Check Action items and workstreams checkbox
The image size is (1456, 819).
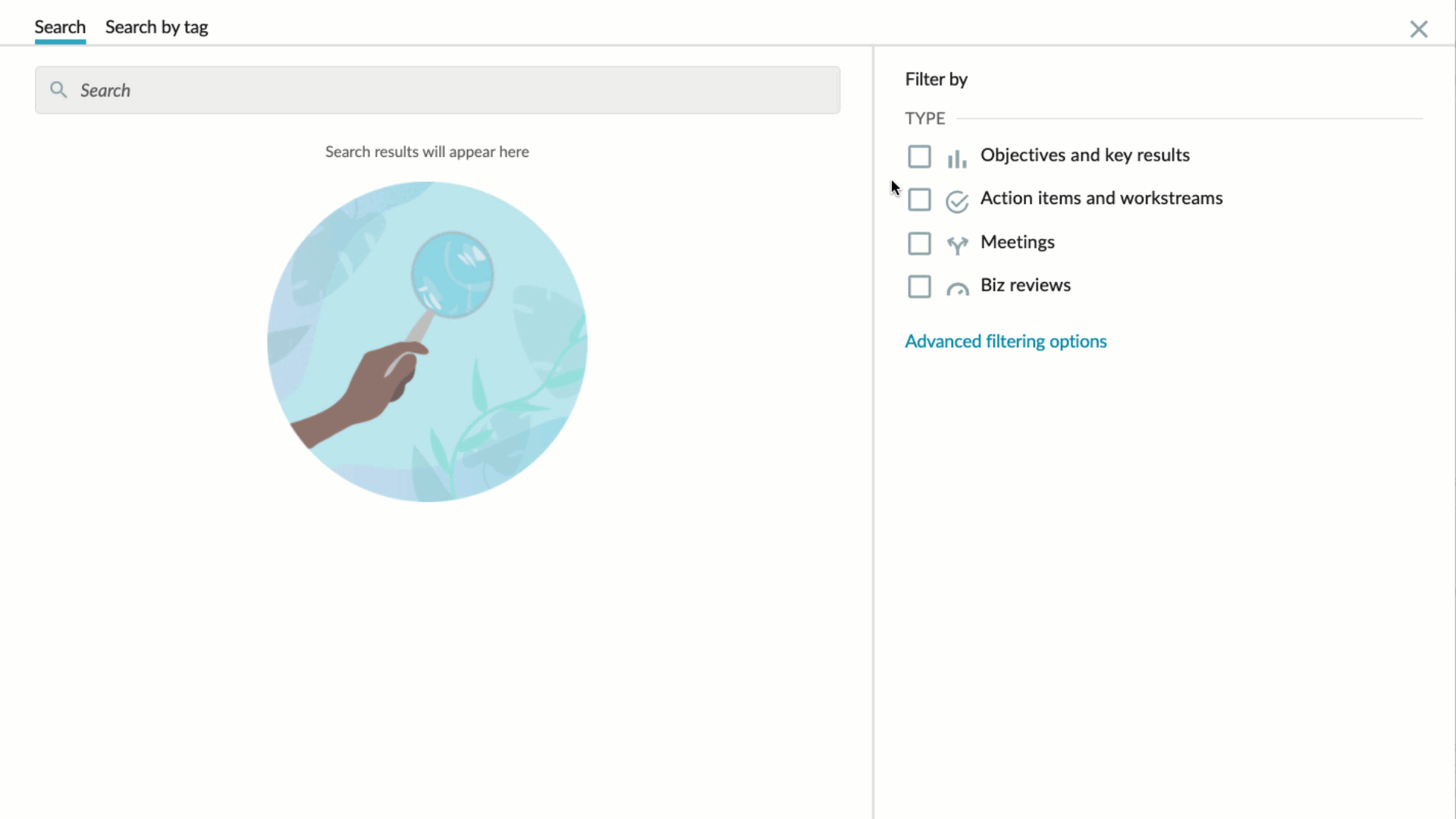click(919, 199)
